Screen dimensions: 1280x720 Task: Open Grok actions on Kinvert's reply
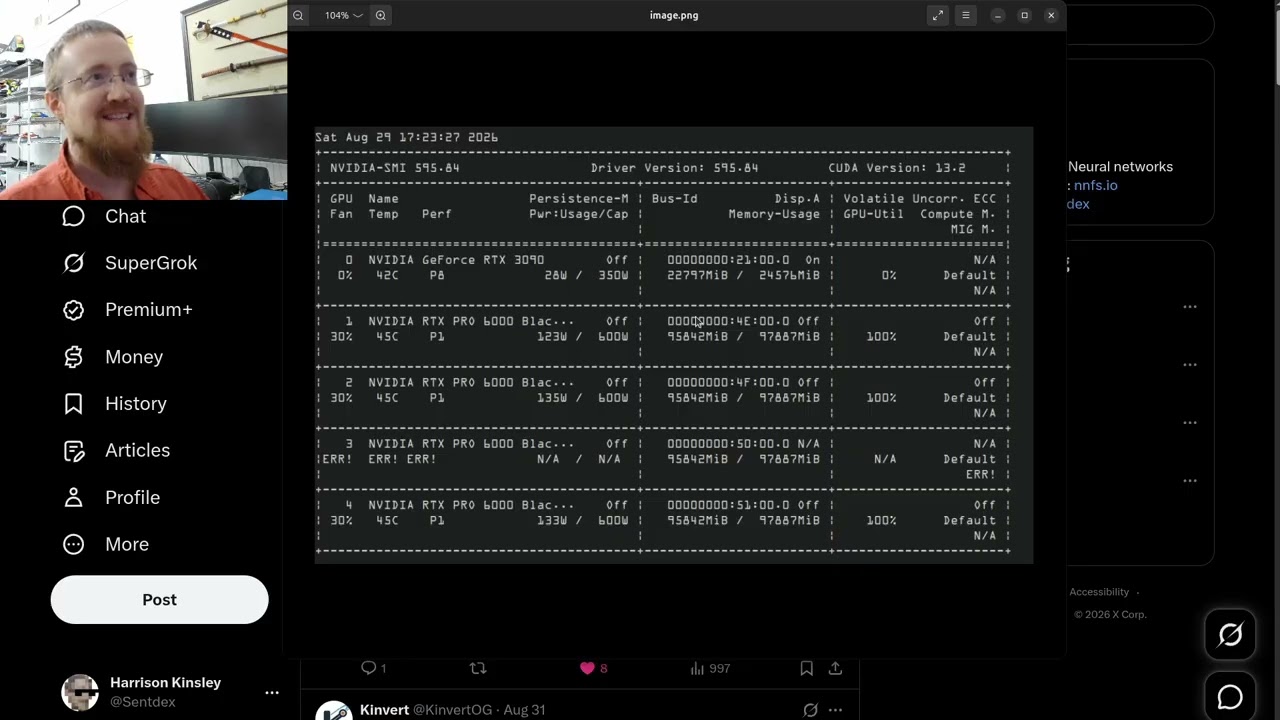(x=810, y=710)
